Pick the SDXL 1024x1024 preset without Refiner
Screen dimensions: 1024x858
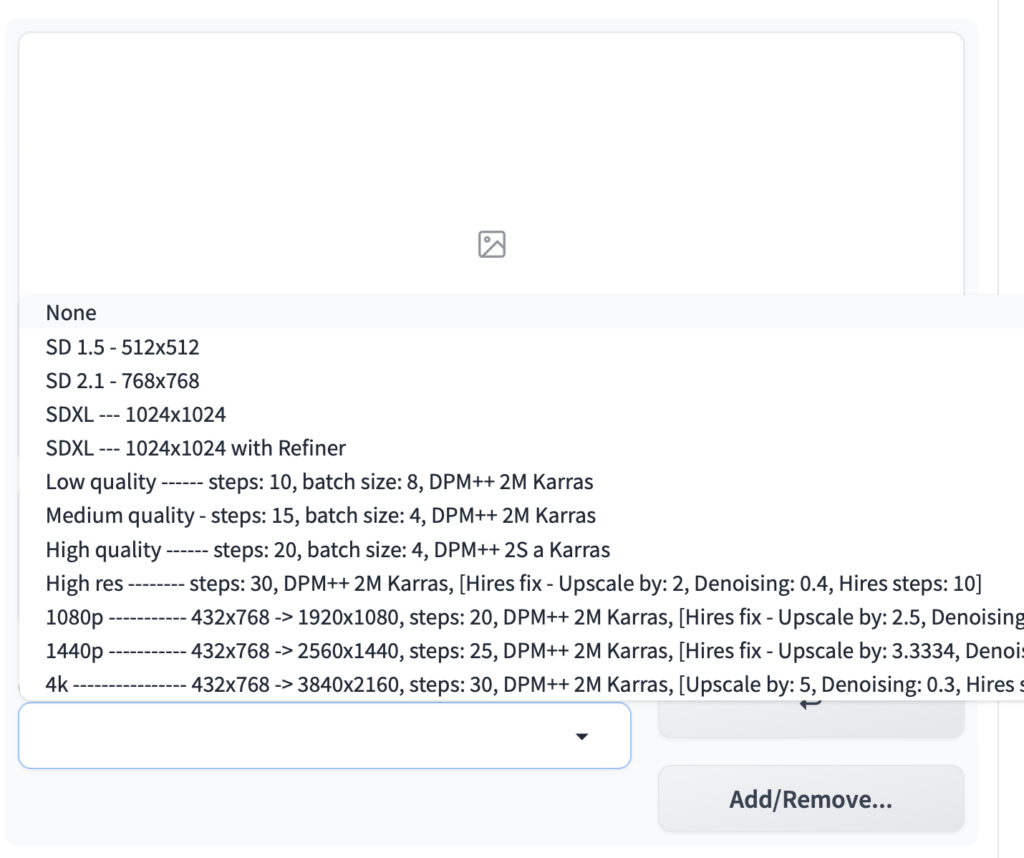click(522, 415)
